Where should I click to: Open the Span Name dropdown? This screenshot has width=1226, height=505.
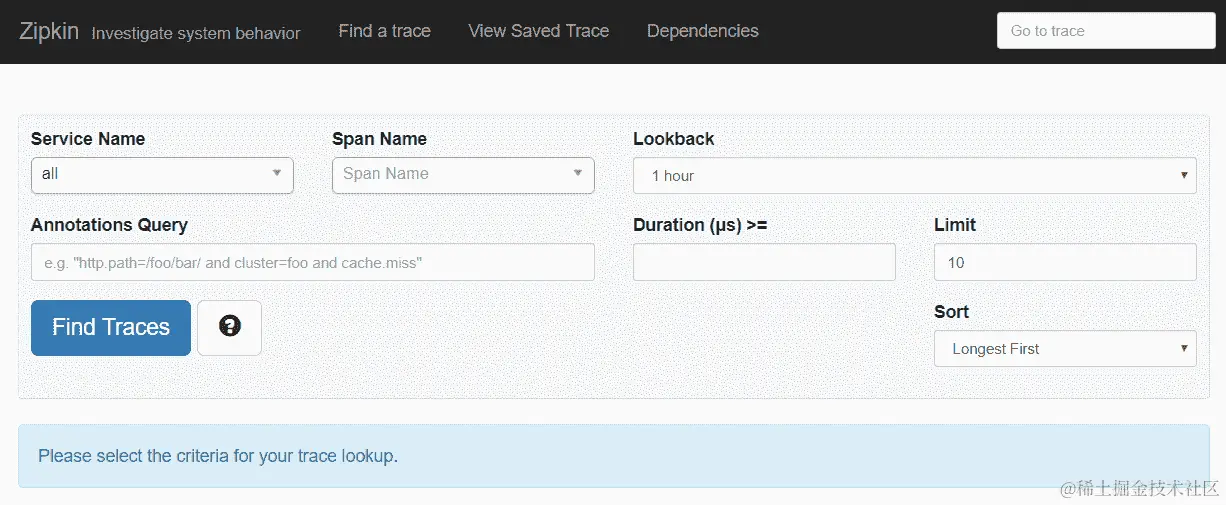pos(463,175)
